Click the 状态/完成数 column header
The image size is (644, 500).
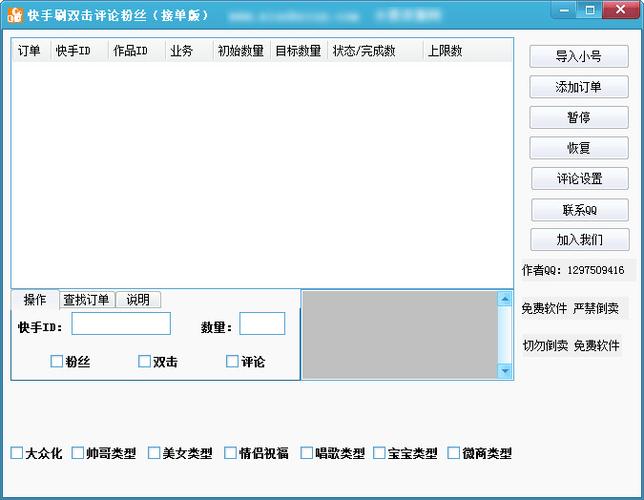[x=375, y=51]
